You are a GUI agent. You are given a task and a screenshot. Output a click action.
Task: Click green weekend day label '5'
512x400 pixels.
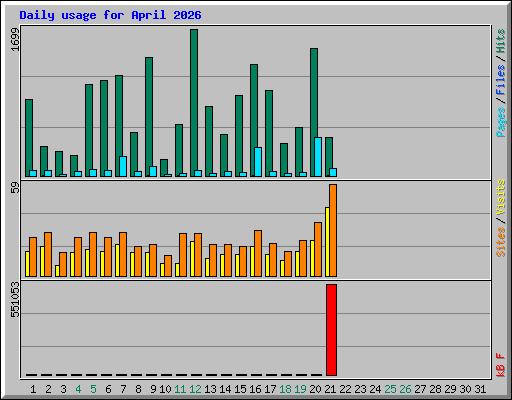point(93,389)
